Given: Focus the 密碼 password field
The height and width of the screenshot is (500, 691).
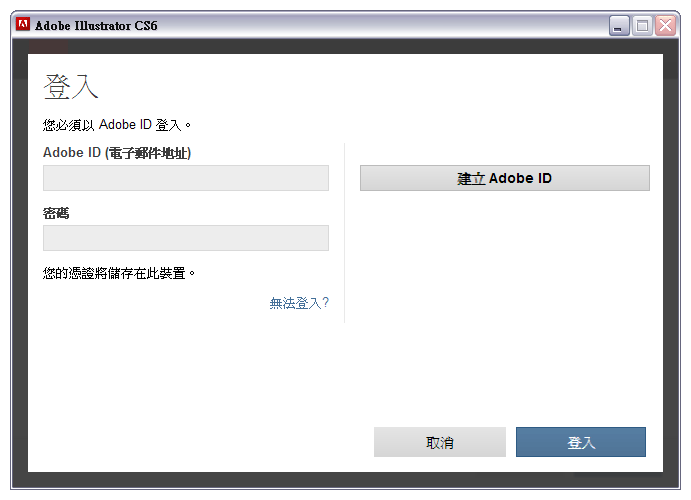Looking at the screenshot, I should [x=186, y=238].
